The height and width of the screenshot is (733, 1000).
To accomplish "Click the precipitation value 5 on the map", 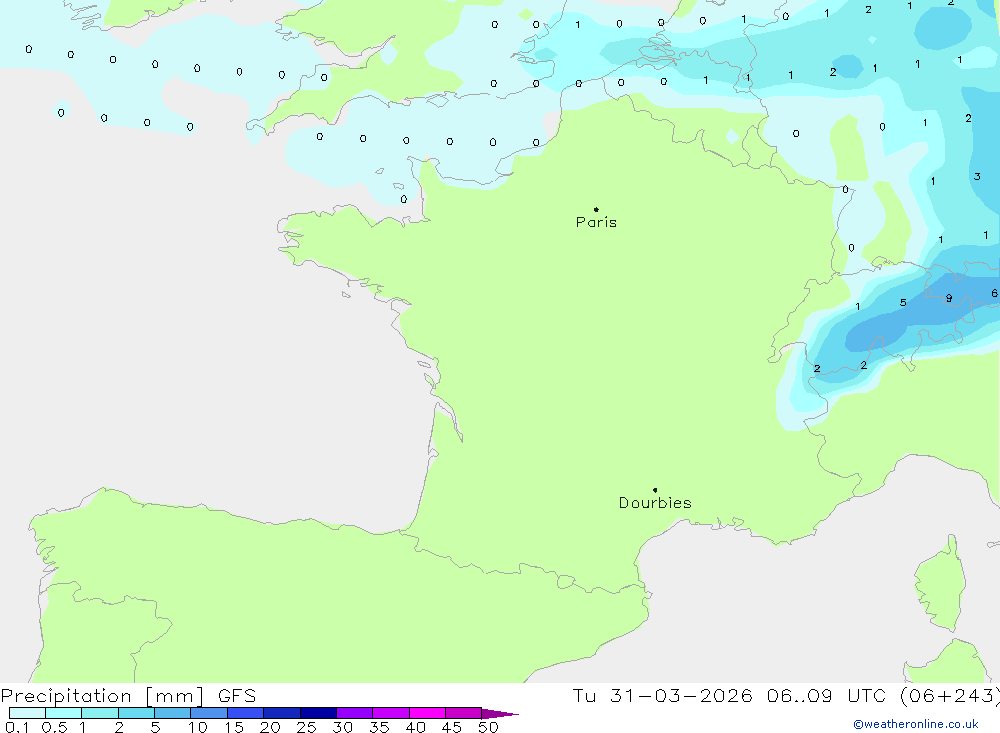I will pos(903,302).
